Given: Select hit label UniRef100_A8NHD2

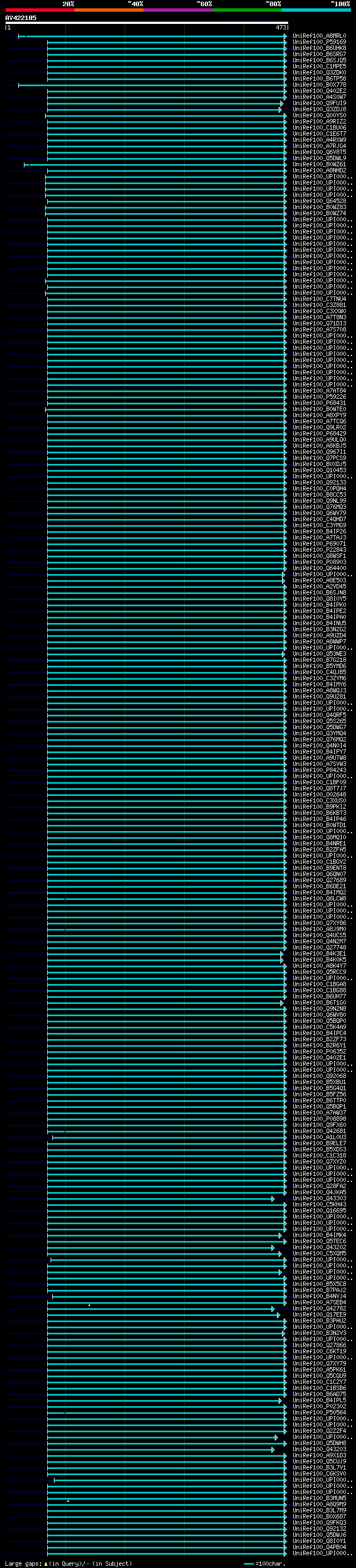Looking at the screenshot, I should coord(319,170).
